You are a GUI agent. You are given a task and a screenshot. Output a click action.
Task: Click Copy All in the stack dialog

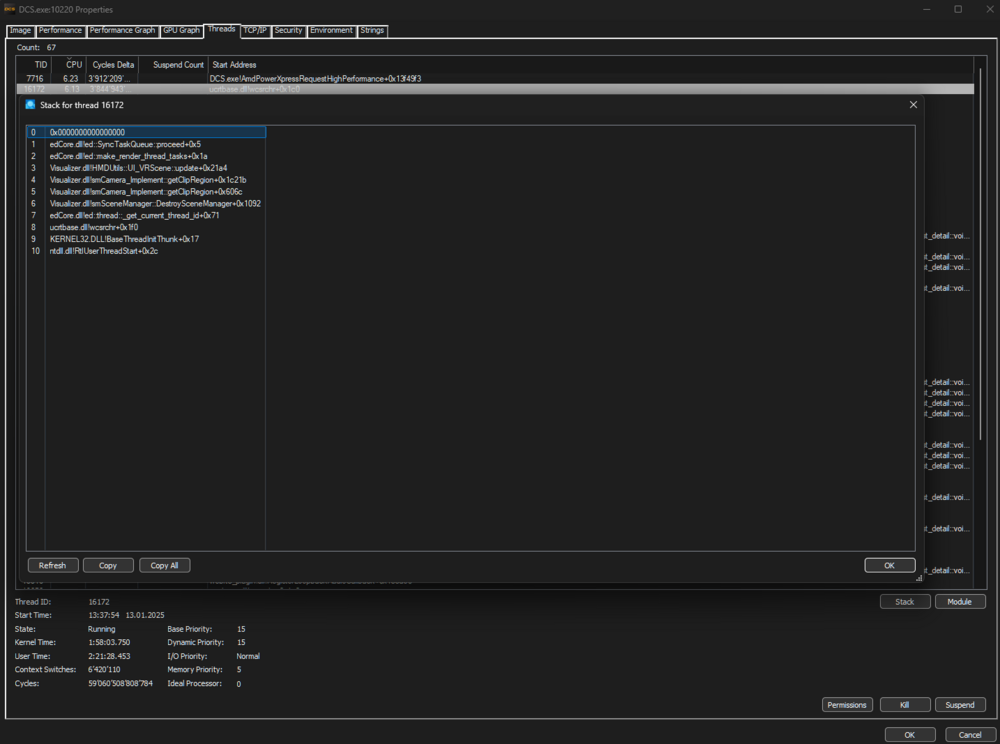[164, 564]
